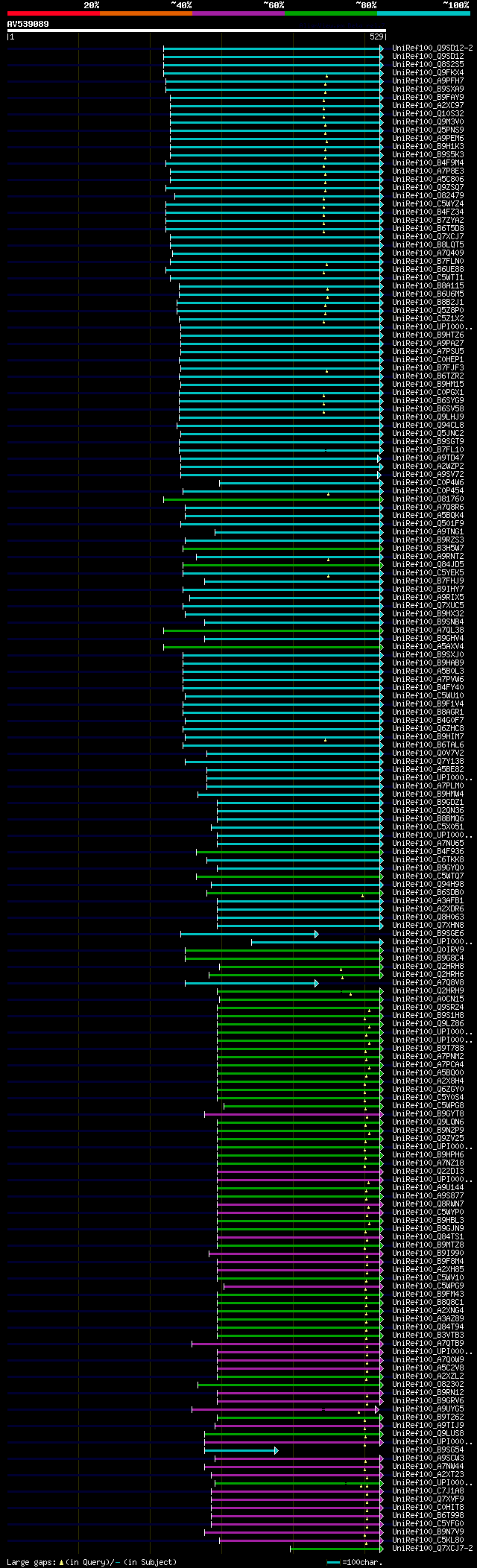Viewport: 477px width, 1568px height.
Task: Click the label UniRef100_C0P4W6
Action: pos(428,483)
